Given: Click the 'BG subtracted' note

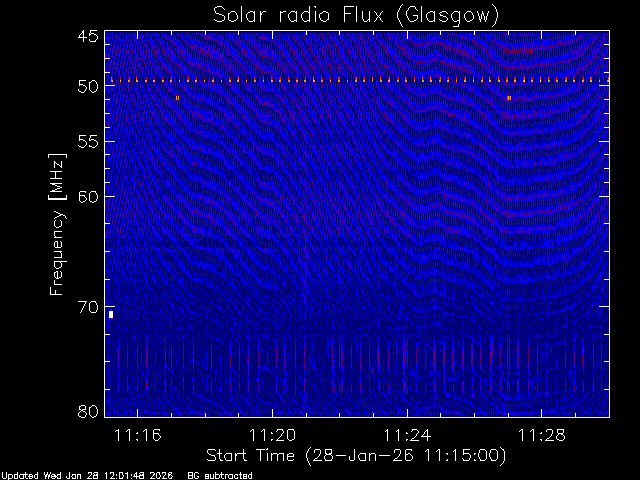Looking at the screenshot, I should (x=220, y=476).
